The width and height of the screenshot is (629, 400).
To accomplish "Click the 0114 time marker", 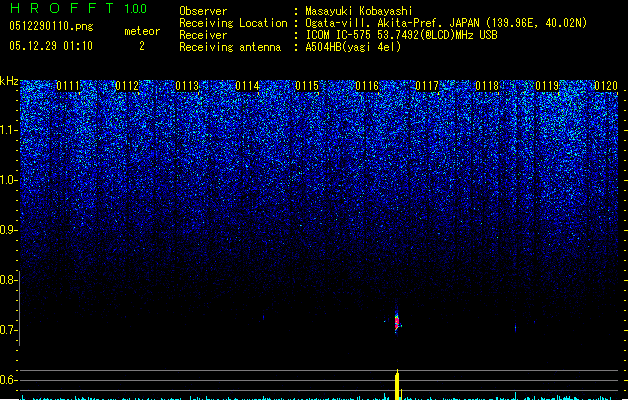I will (248, 86).
